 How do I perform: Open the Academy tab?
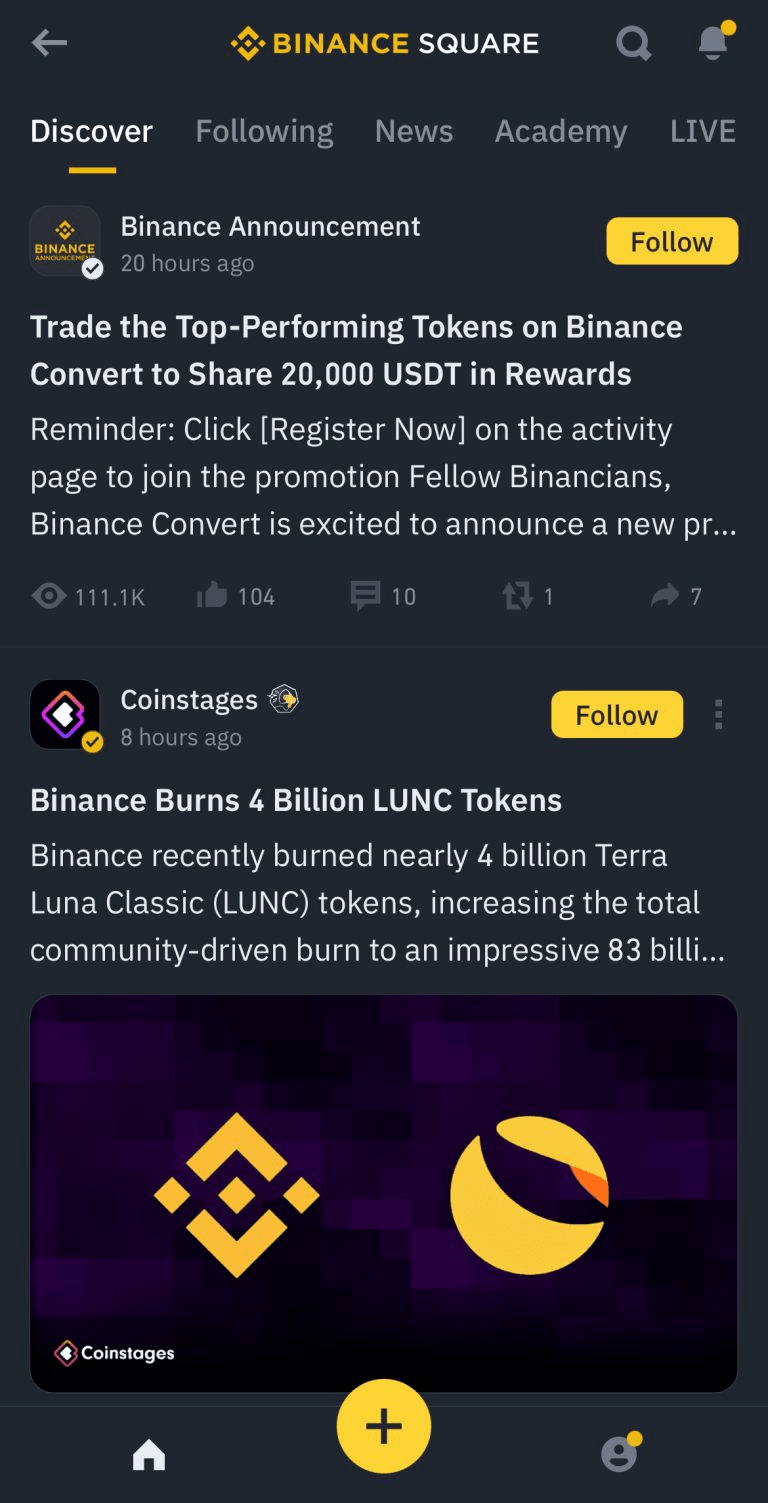[561, 131]
